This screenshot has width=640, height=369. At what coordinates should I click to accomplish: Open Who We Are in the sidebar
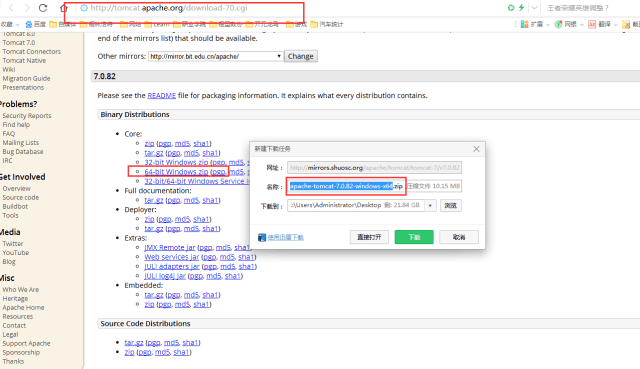21,289
